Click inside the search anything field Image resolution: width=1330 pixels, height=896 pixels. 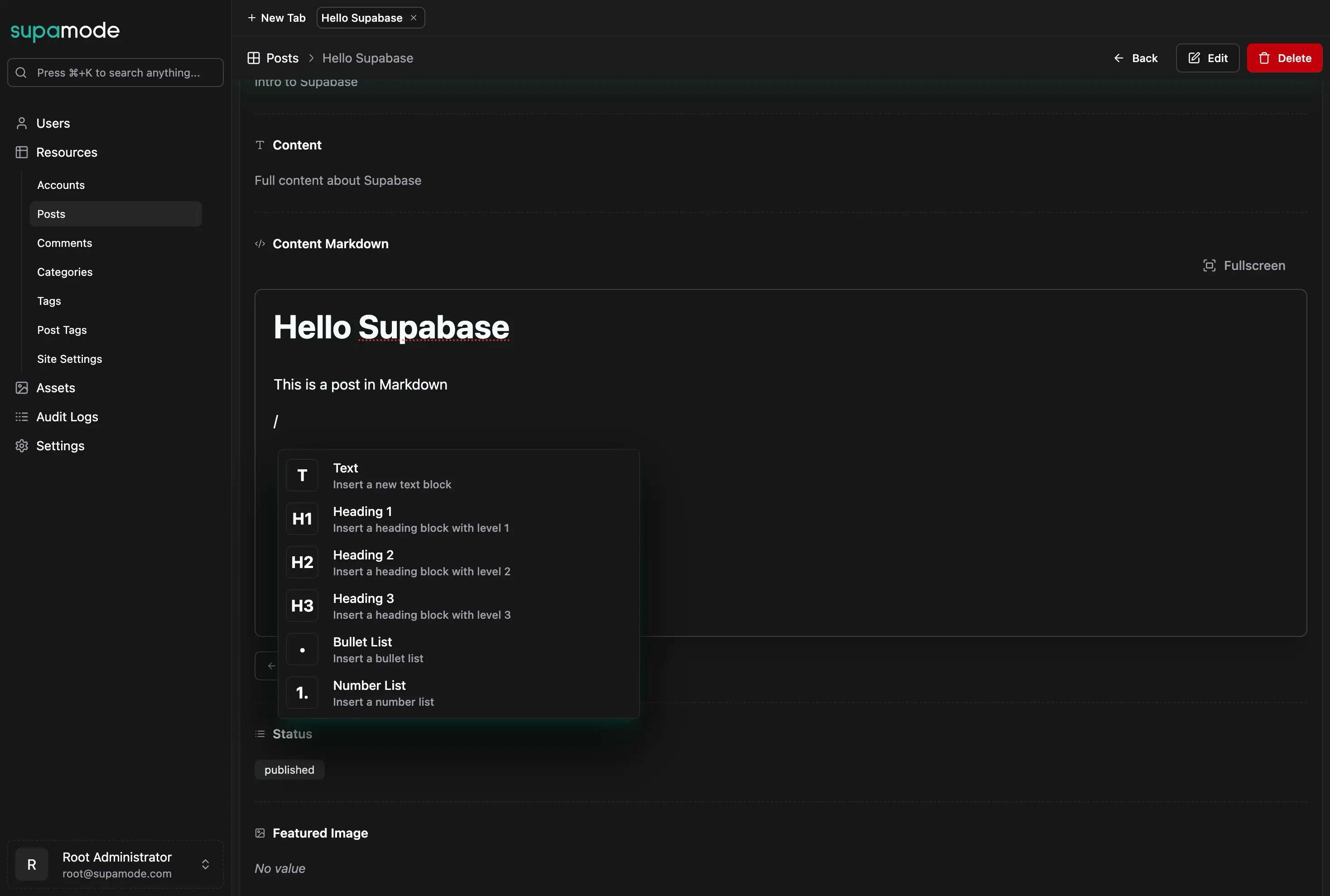click(114, 72)
